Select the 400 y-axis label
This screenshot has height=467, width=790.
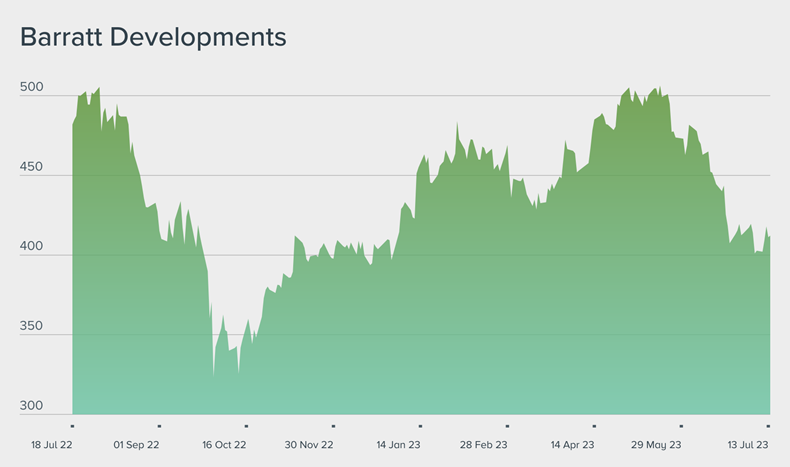click(x=32, y=247)
